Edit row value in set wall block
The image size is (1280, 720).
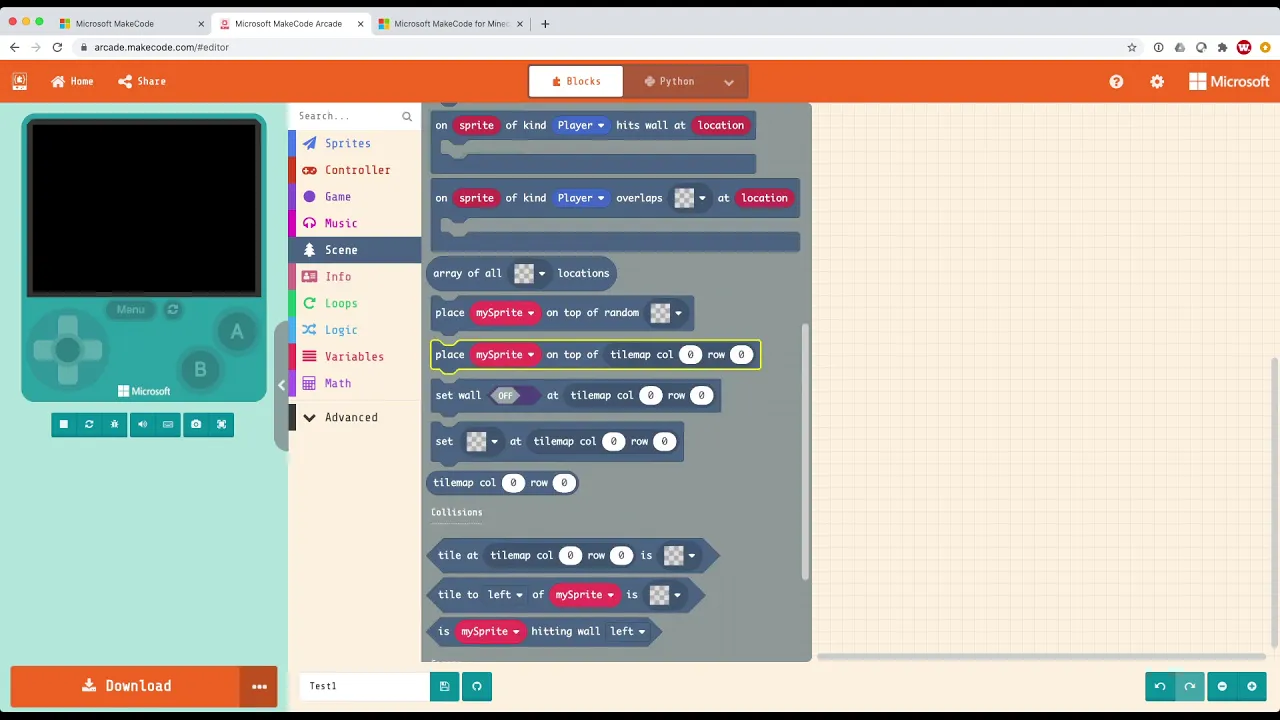tap(701, 396)
